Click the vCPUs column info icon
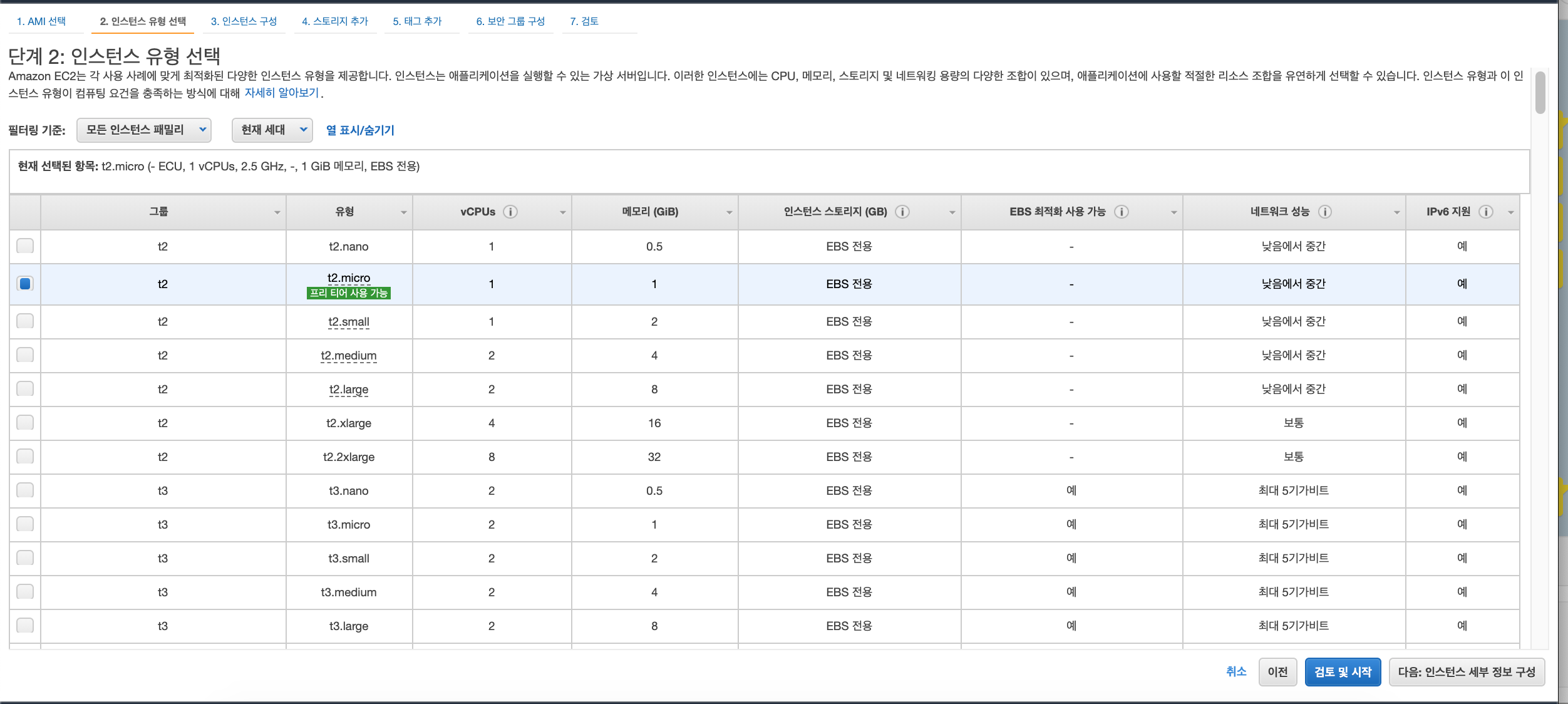Image resolution: width=1568 pixels, height=704 pixels. (x=510, y=212)
